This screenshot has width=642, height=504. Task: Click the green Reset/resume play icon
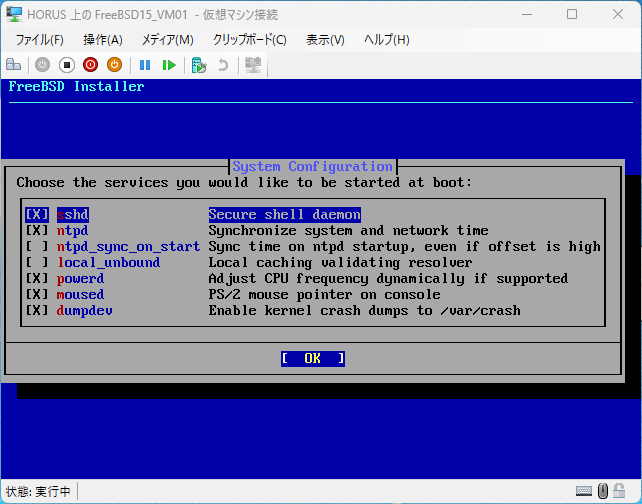pos(169,65)
